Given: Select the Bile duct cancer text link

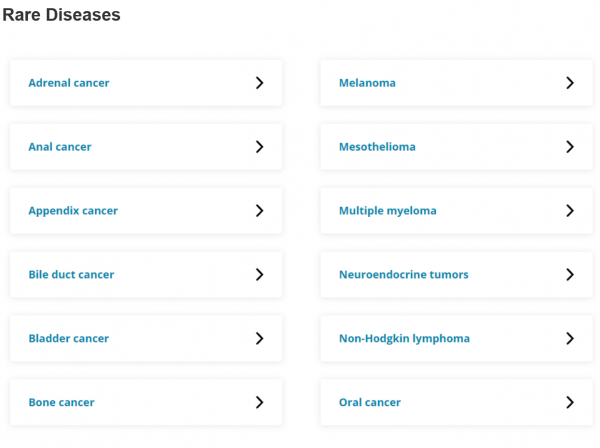Looking at the screenshot, I should pyautogui.click(x=71, y=274).
